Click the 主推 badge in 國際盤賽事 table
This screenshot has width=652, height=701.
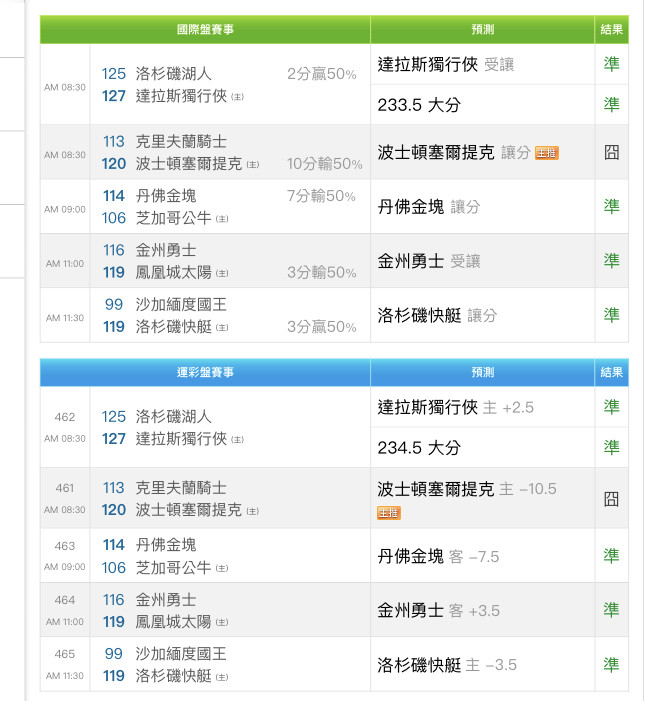[546, 153]
